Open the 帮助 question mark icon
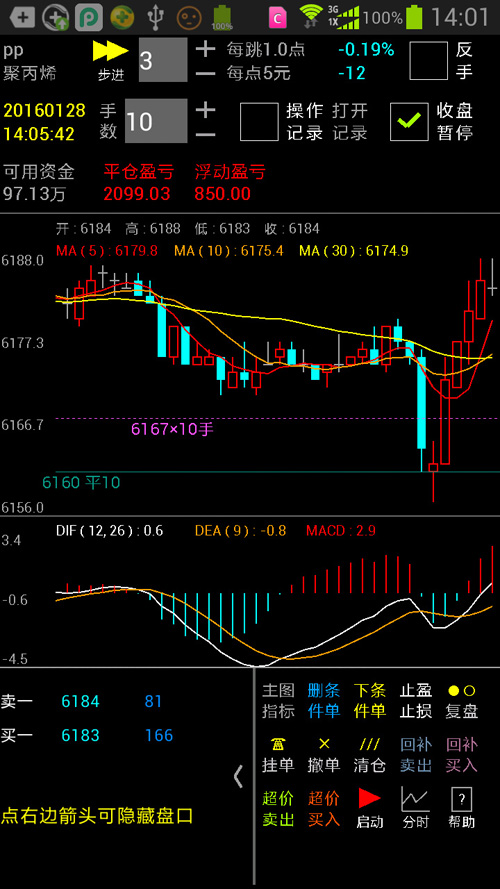Image resolution: width=500 pixels, height=889 pixels. 461,799
